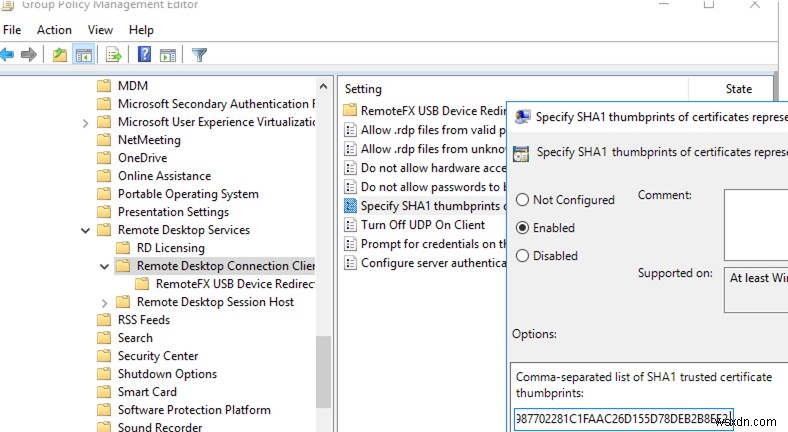Select the Disabled radio button
Screen dimensions: 788x432
[522, 256]
